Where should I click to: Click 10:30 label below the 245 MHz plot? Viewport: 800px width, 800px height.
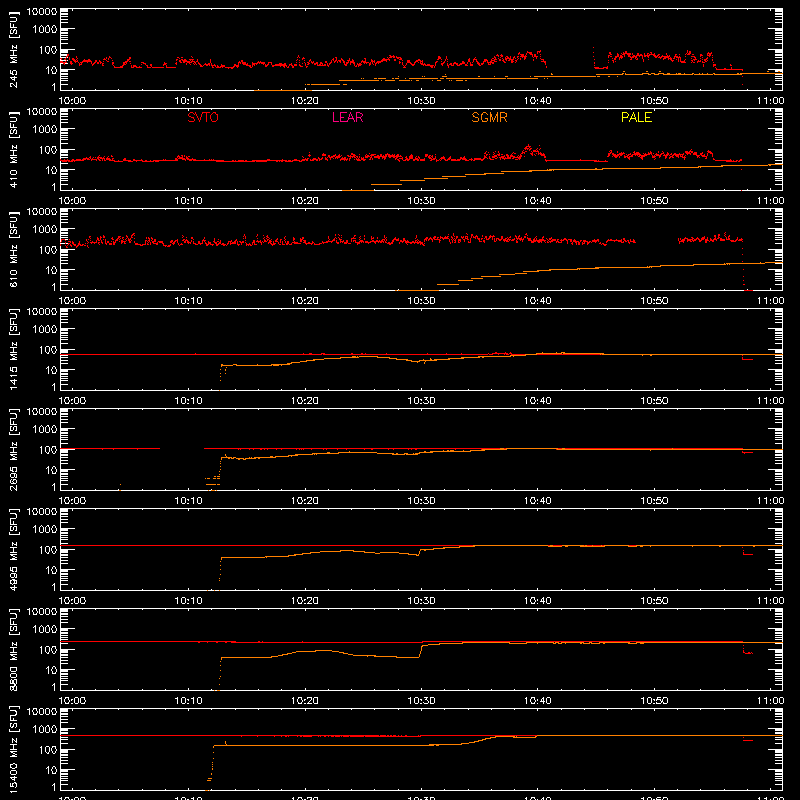click(x=421, y=101)
